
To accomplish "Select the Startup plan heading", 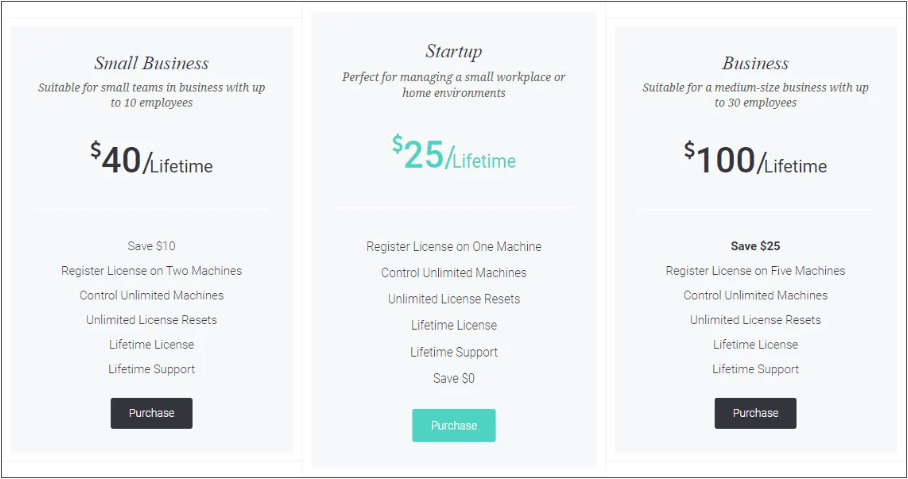I will [453, 52].
